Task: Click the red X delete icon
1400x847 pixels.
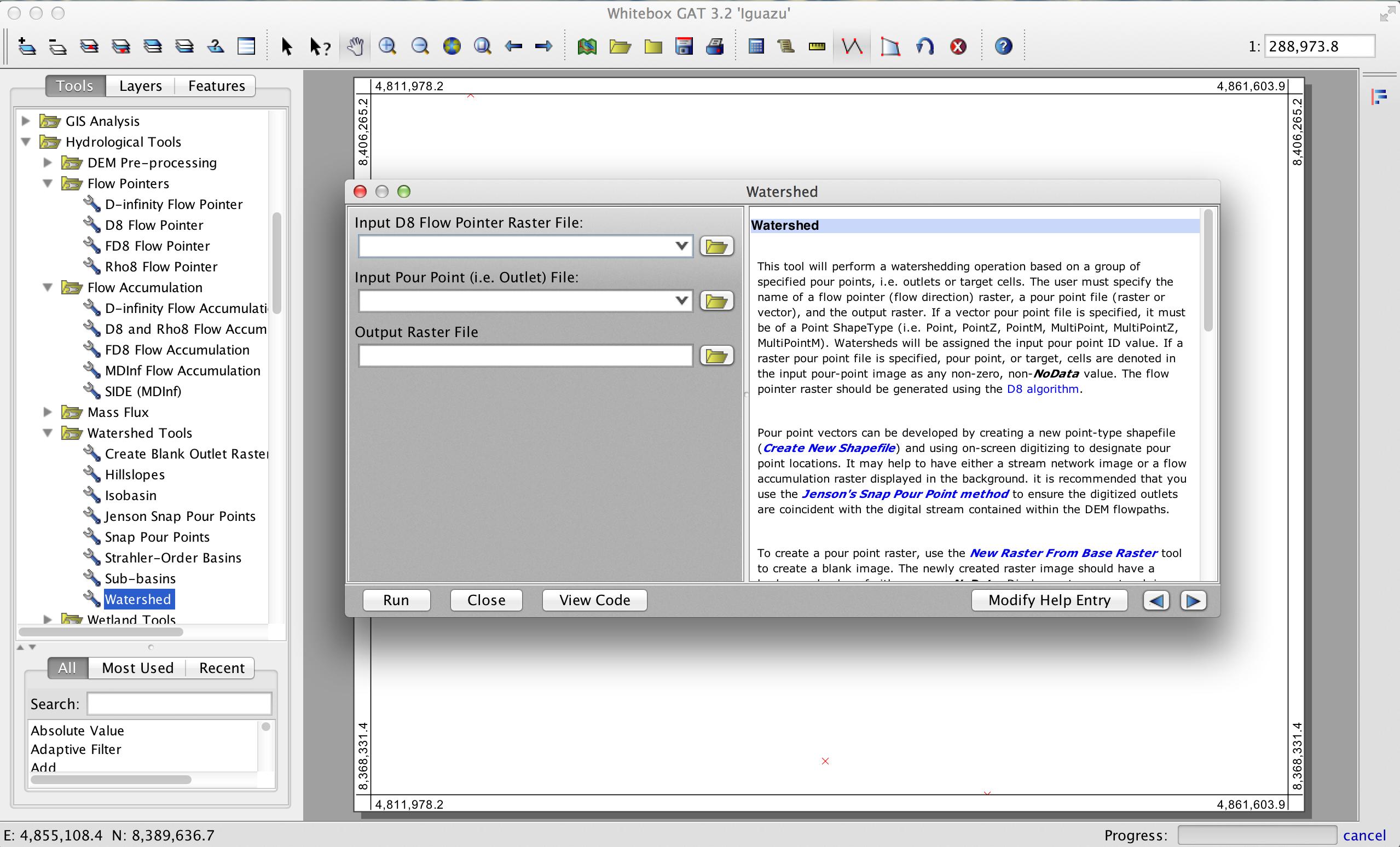Action: (x=958, y=46)
